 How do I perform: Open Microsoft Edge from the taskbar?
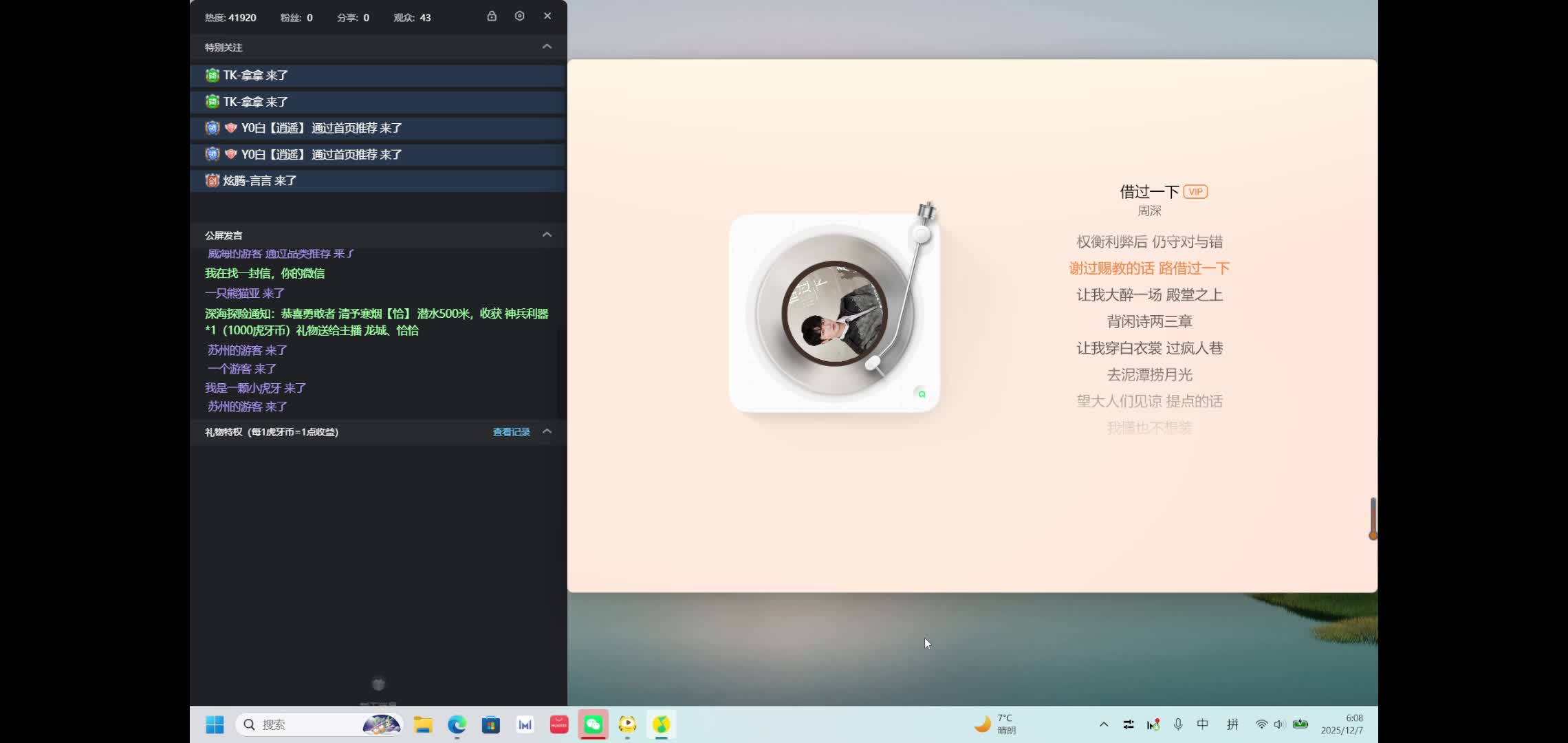[457, 724]
